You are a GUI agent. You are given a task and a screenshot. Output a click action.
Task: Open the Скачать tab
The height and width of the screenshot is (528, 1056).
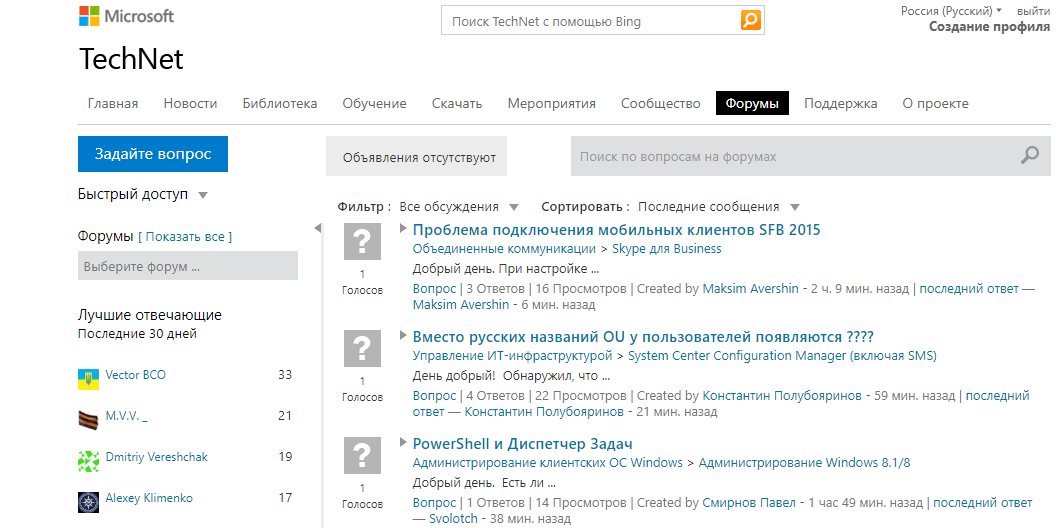457,104
